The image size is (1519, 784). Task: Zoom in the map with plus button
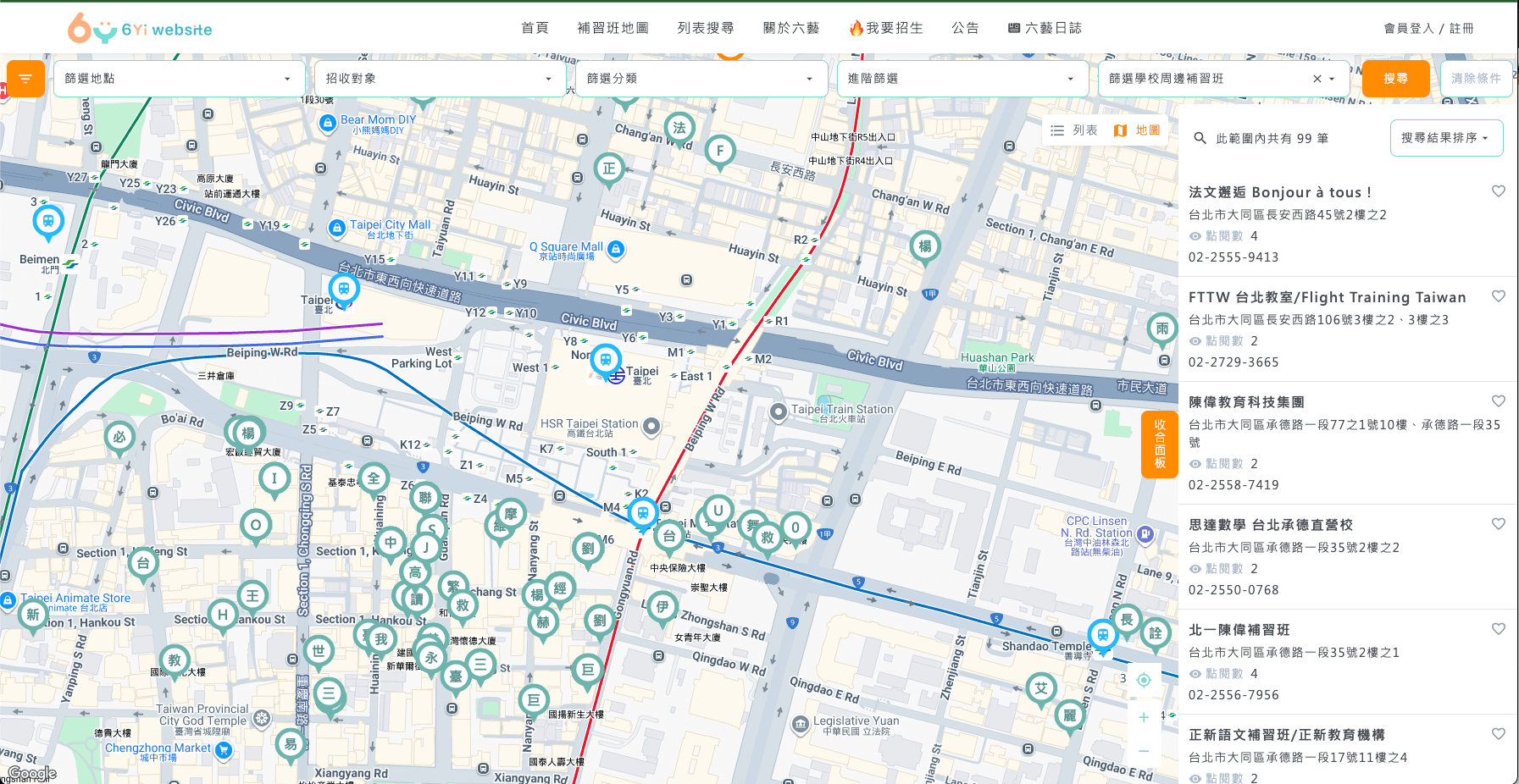tap(1144, 717)
